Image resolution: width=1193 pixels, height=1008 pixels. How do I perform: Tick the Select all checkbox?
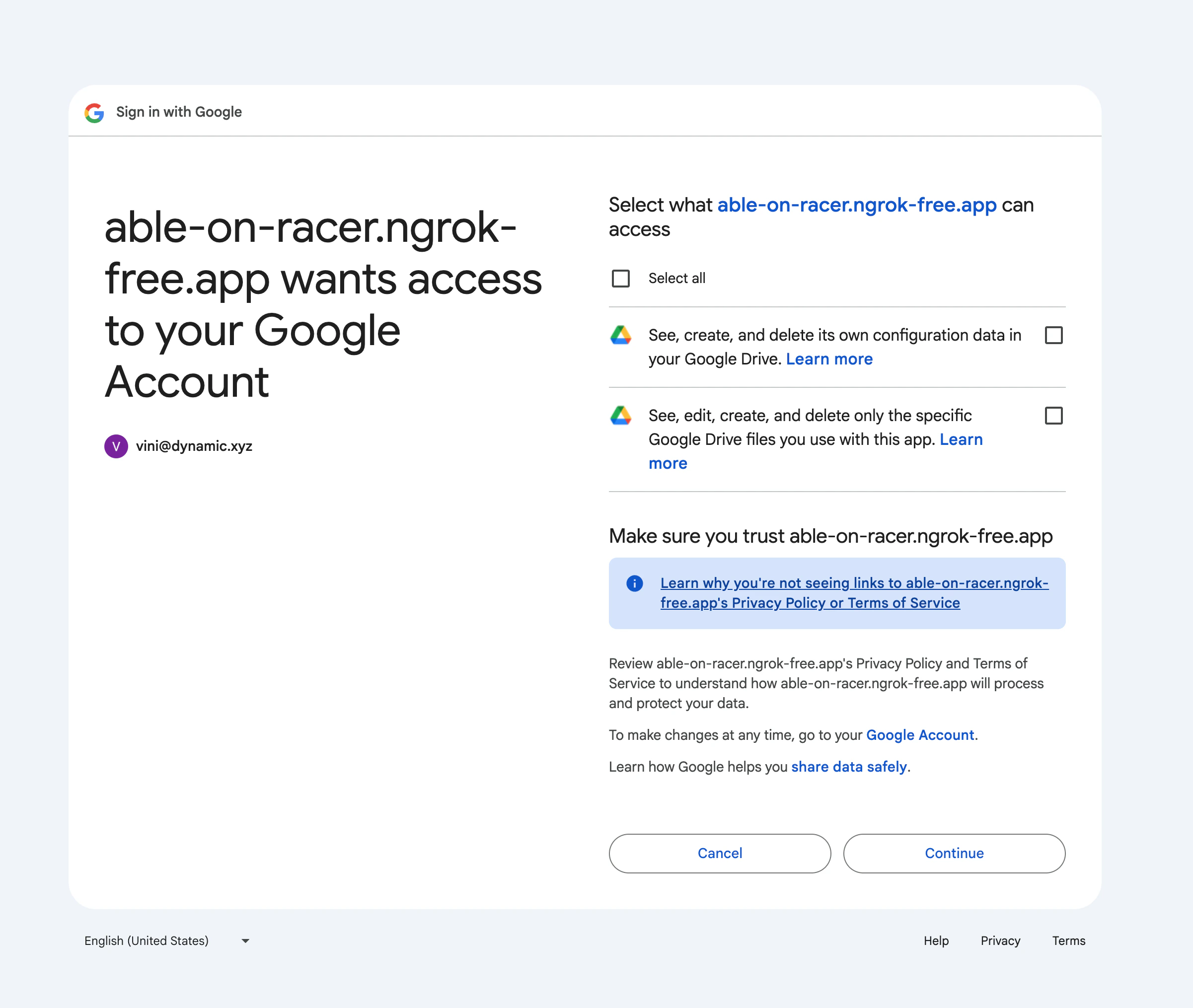pyautogui.click(x=621, y=278)
